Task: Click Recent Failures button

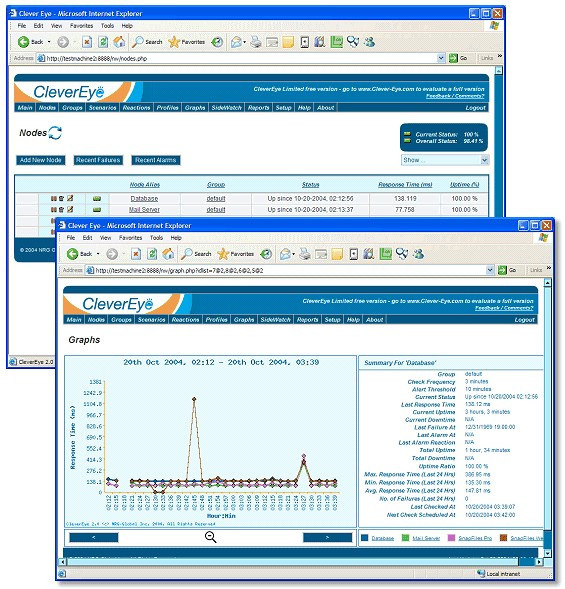Action: [x=98, y=160]
